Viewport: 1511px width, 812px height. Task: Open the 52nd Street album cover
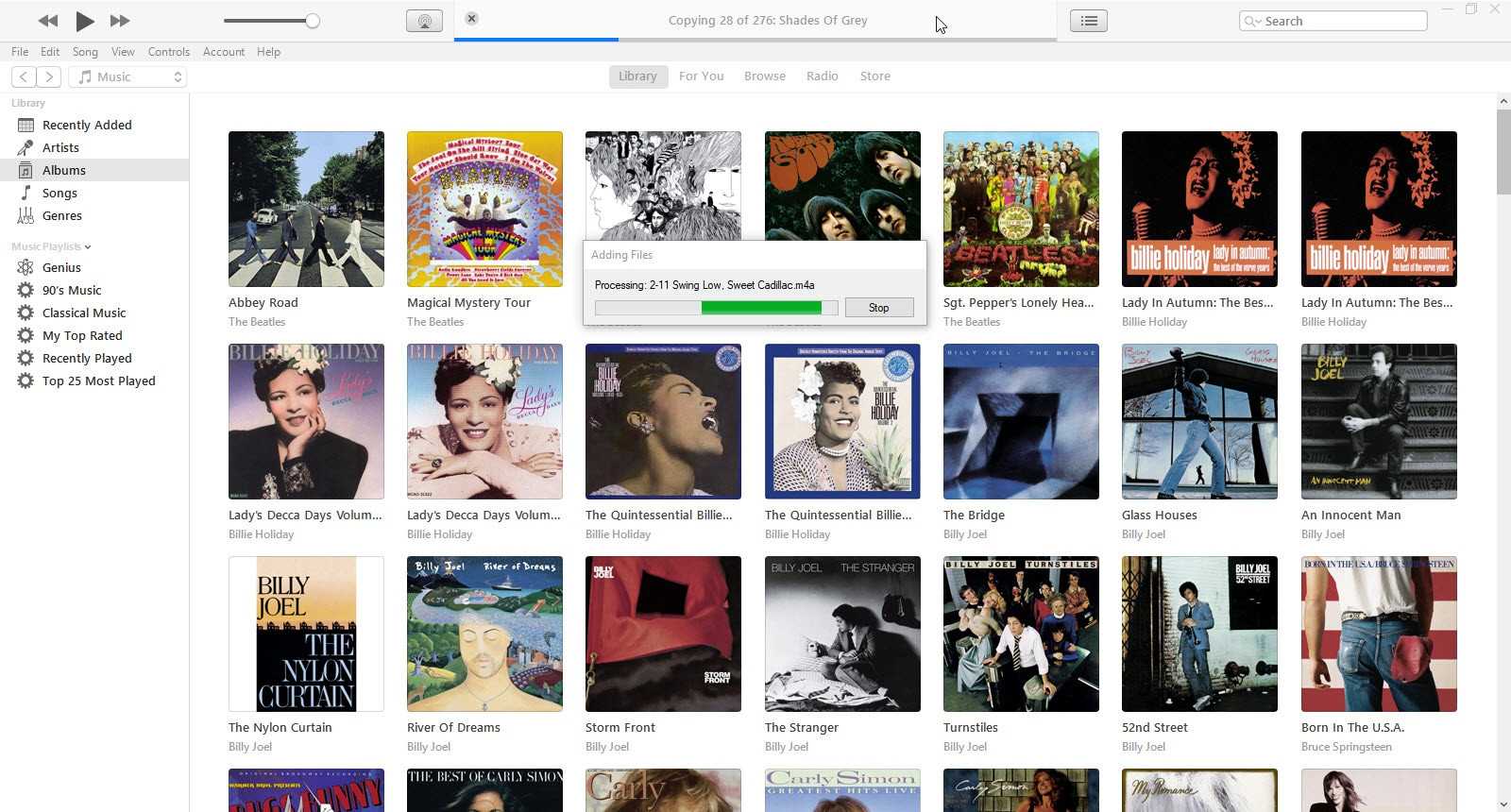tap(1199, 634)
